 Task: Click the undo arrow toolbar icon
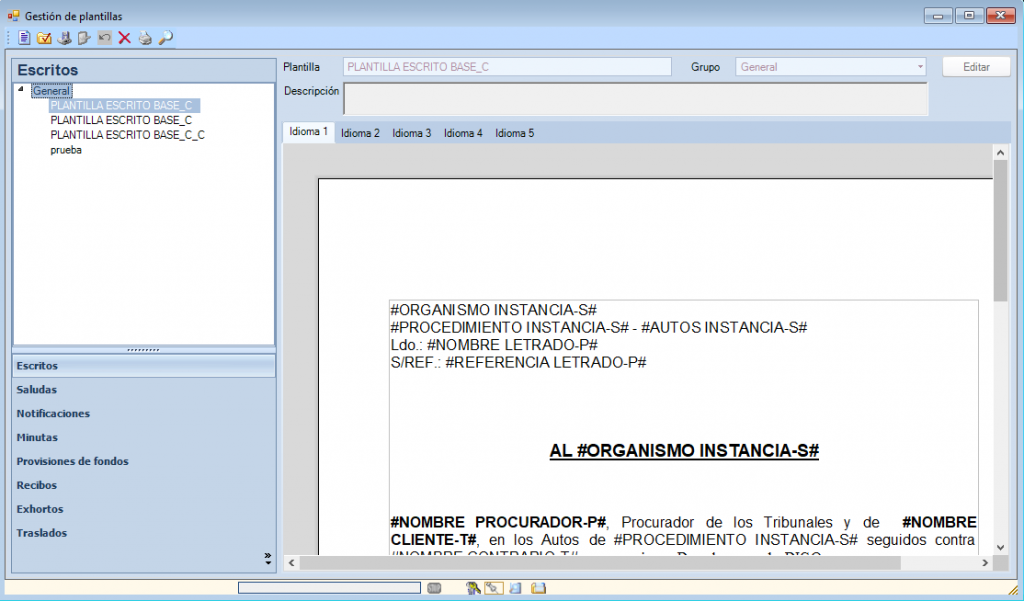click(x=104, y=38)
